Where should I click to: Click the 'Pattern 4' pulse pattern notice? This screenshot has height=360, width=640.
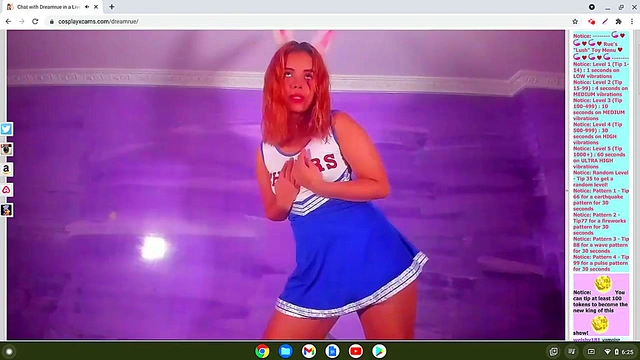601,263
